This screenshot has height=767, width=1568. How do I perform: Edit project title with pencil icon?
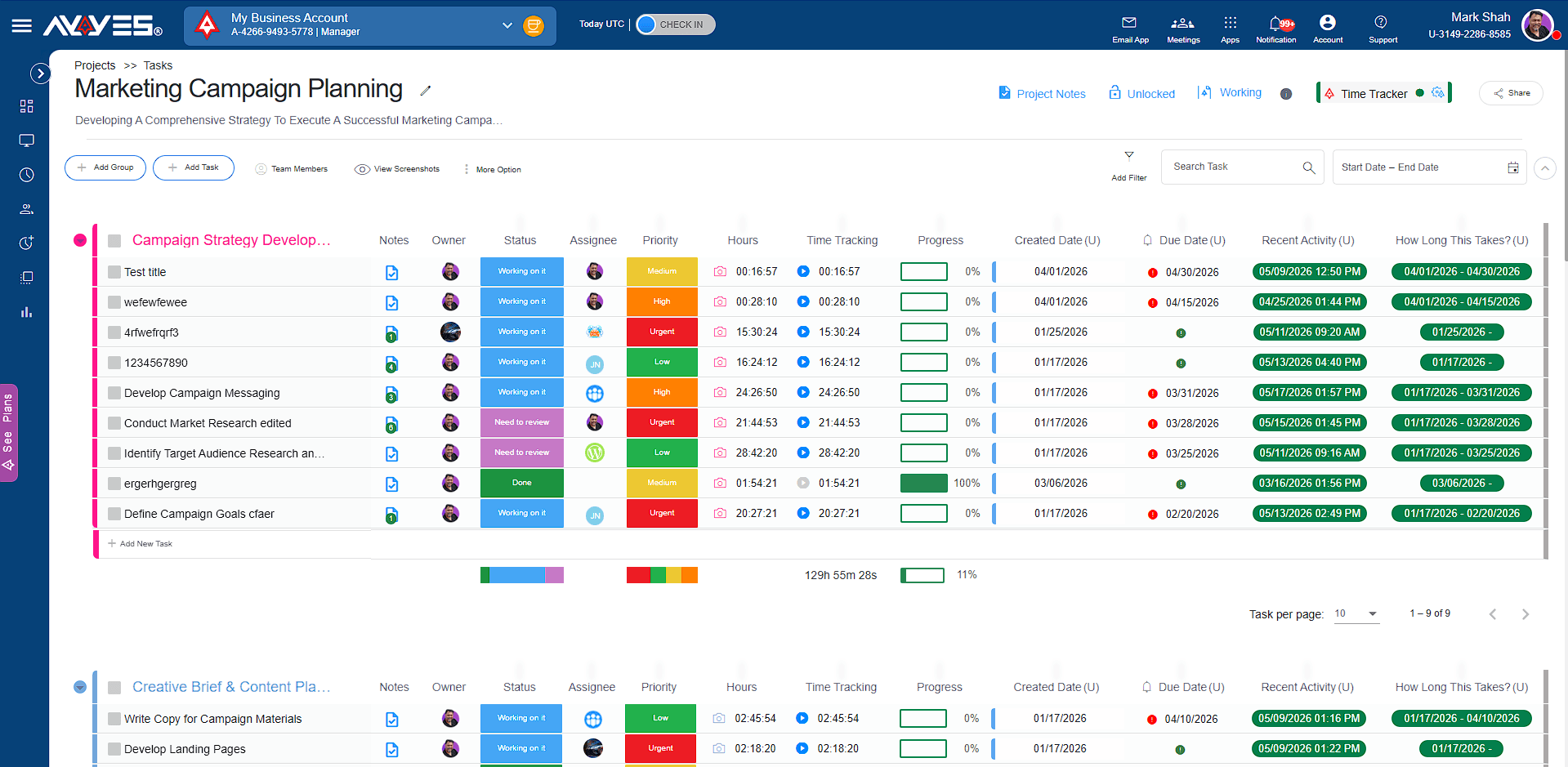[x=425, y=91]
